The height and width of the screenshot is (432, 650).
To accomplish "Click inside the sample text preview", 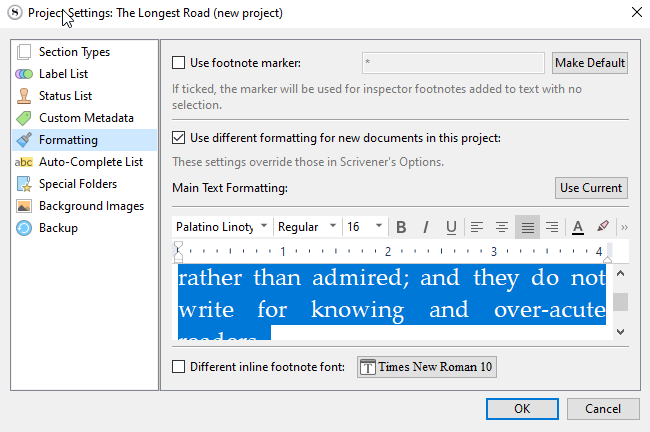I will (x=392, y=302).
